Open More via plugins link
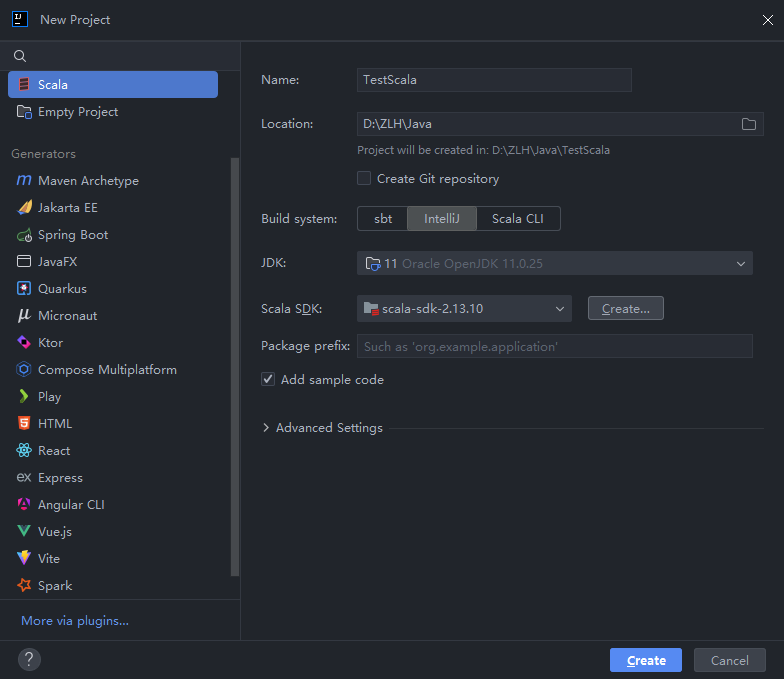The width and height of the screenshot is (784, 679). (x=75, y=620)
